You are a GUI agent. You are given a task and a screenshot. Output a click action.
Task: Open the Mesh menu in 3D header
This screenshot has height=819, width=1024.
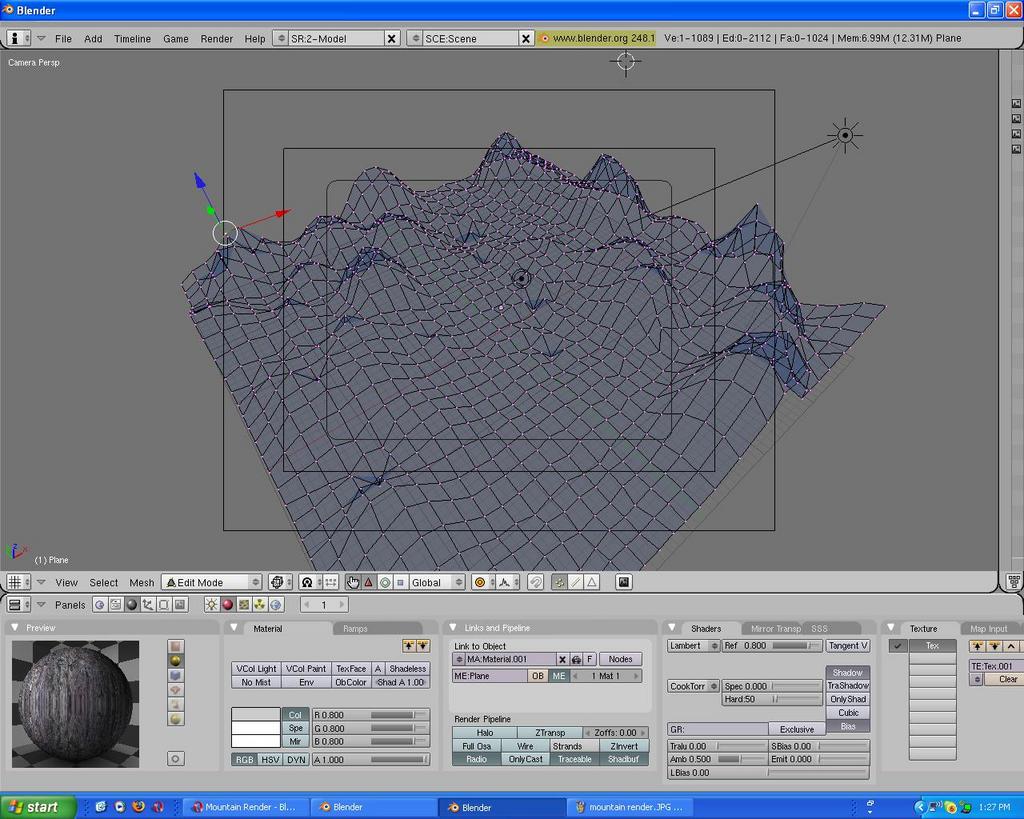pyautogui.click(x=141, y=583)
